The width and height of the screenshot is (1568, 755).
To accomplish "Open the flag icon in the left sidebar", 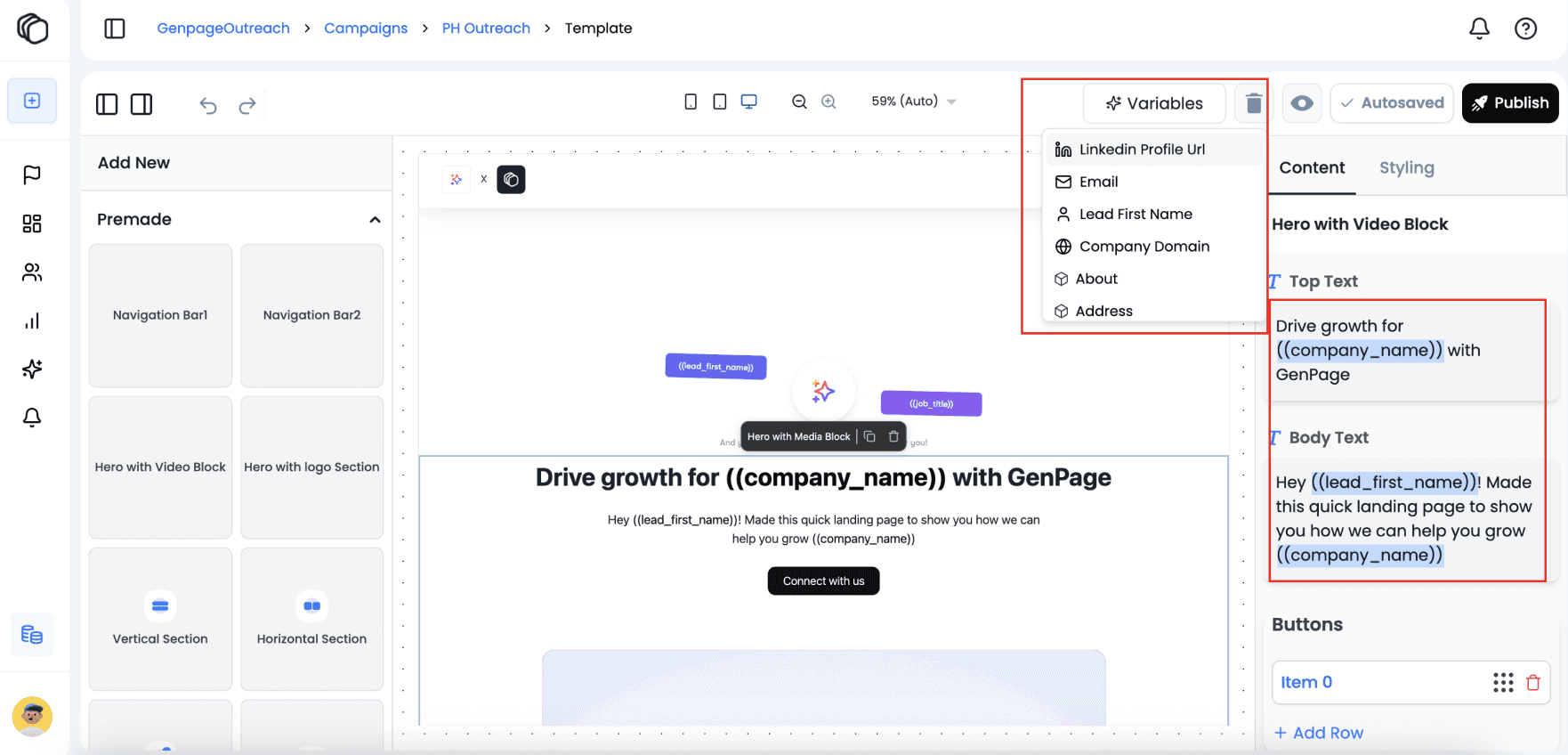I will point(32,175).
